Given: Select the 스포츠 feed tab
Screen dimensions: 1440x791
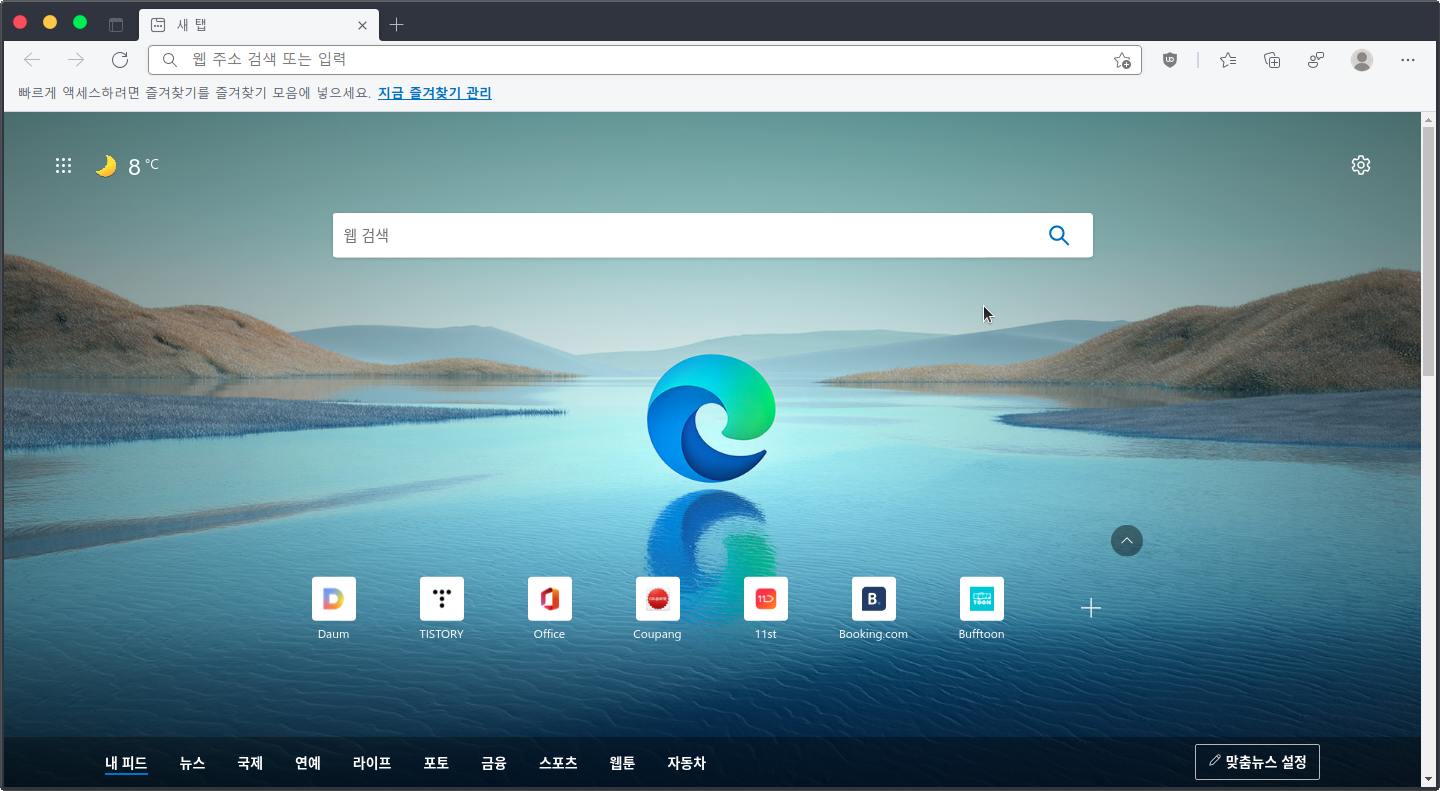Looking at the screenshot, I should 558,763.
